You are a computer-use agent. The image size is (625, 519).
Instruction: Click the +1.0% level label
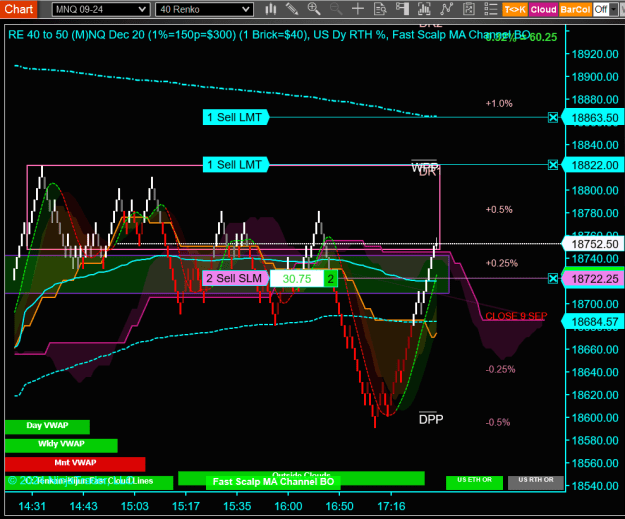(499, 104)
